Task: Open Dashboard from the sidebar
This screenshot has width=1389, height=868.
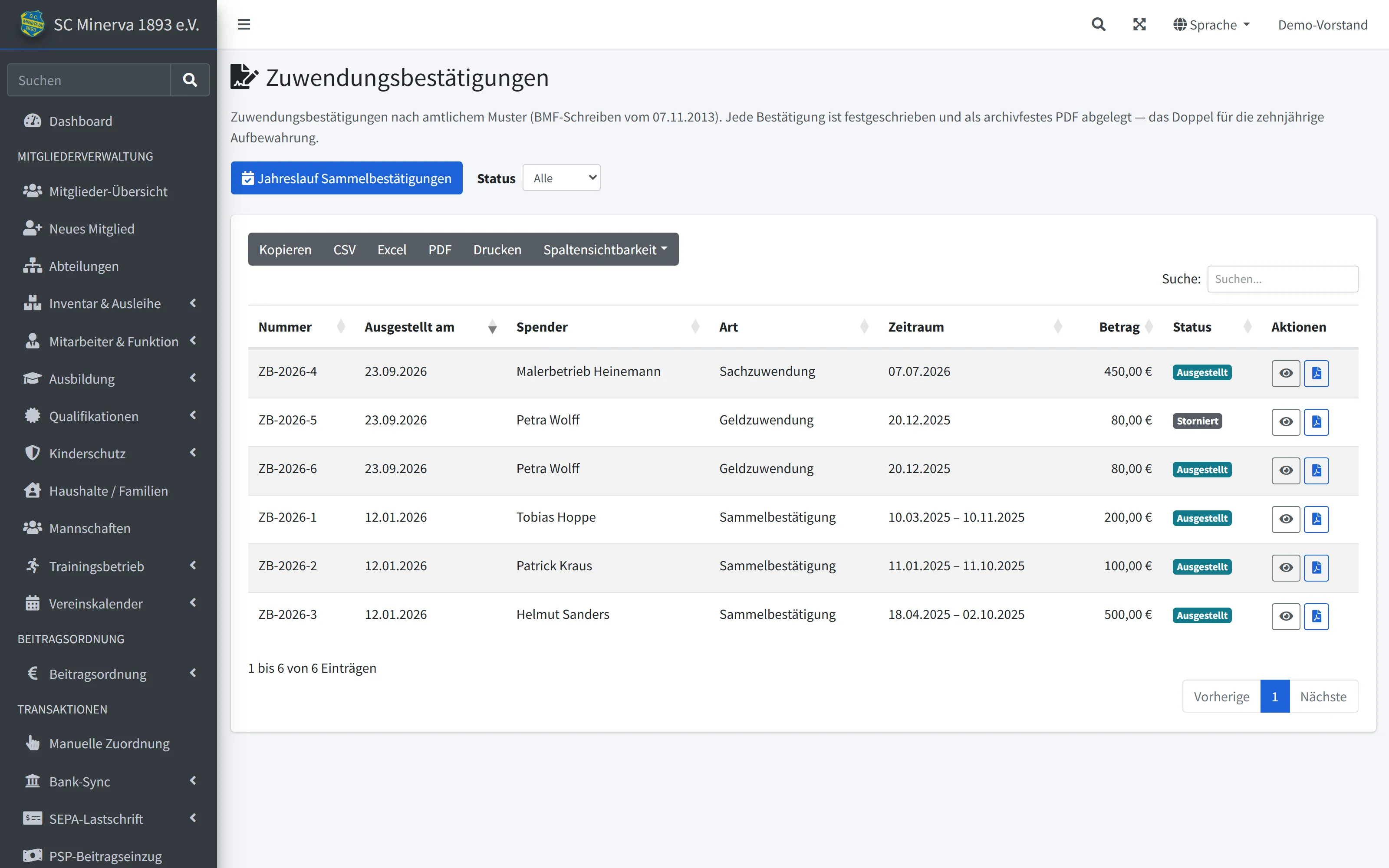Action: pos(109,121)
